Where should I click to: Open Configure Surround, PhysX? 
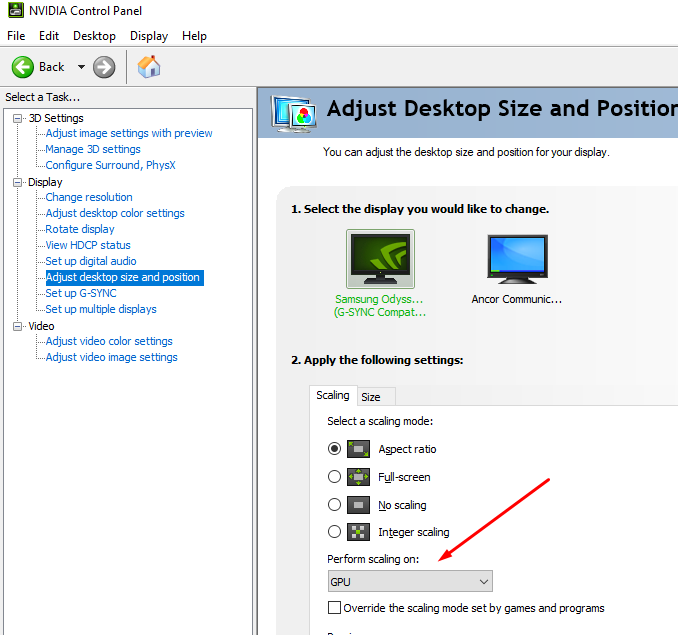click(x=110, y=165)
